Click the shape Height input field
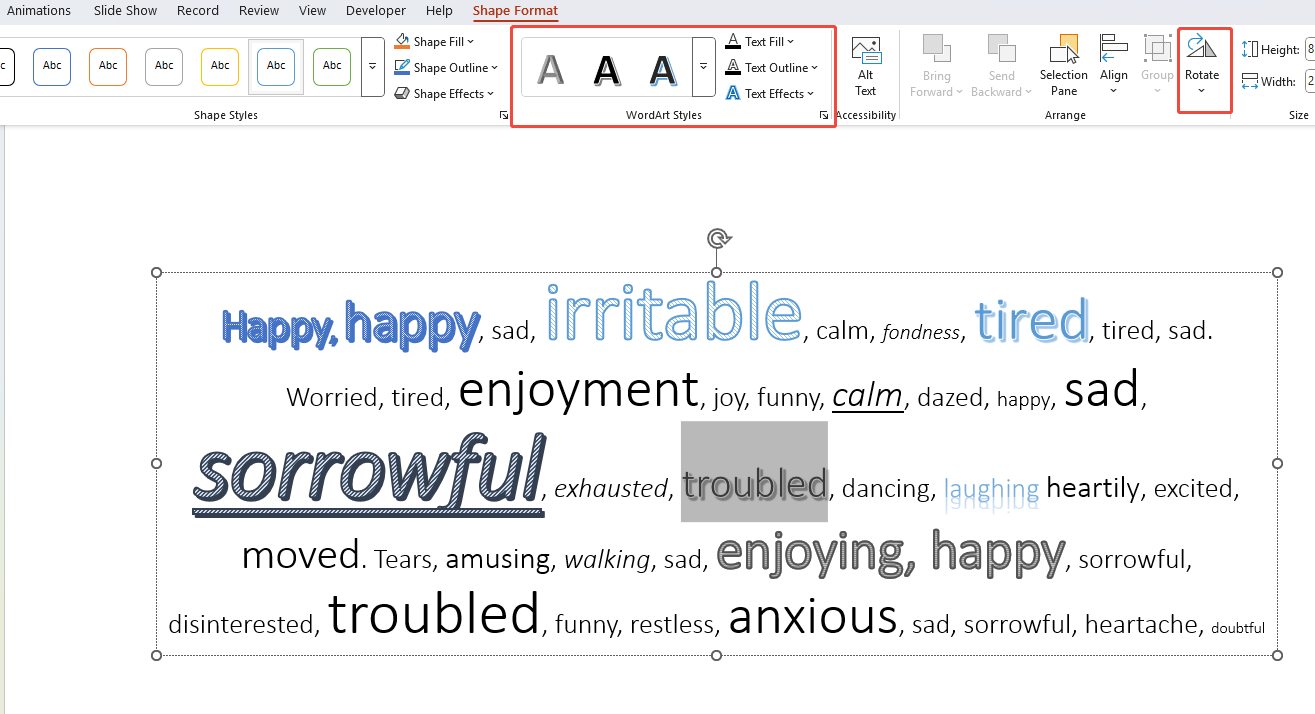The height and width of the screenshot is (714, 1315). point(1308,48)
